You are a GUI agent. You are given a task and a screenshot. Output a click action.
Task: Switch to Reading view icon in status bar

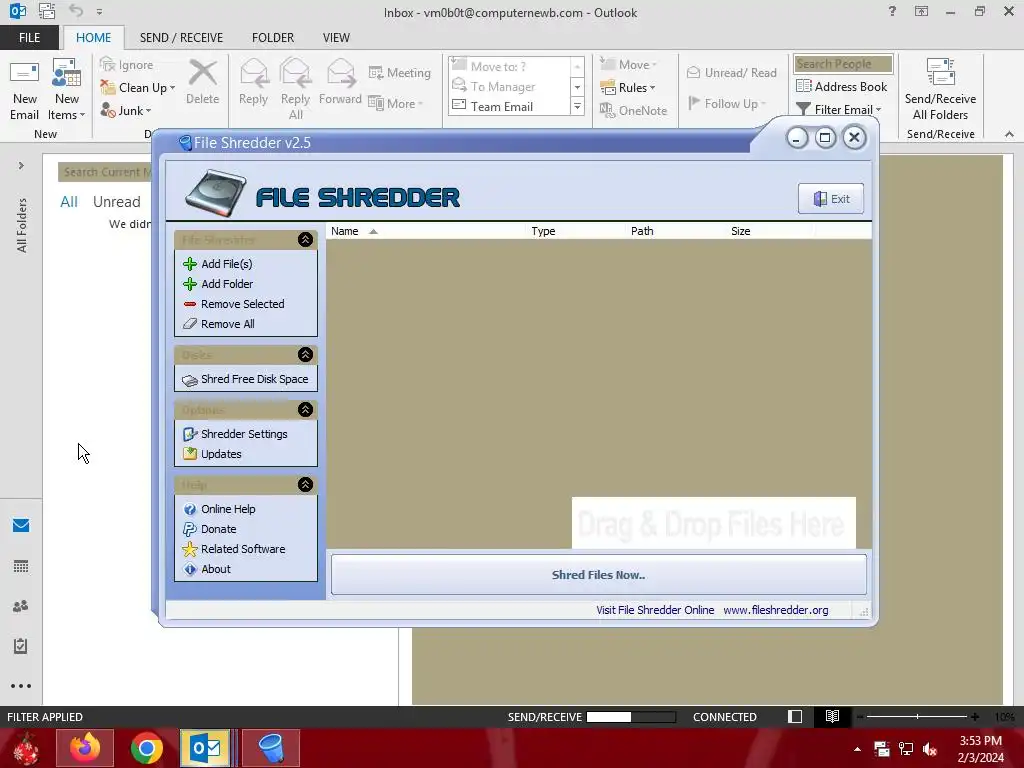(832, 716)
